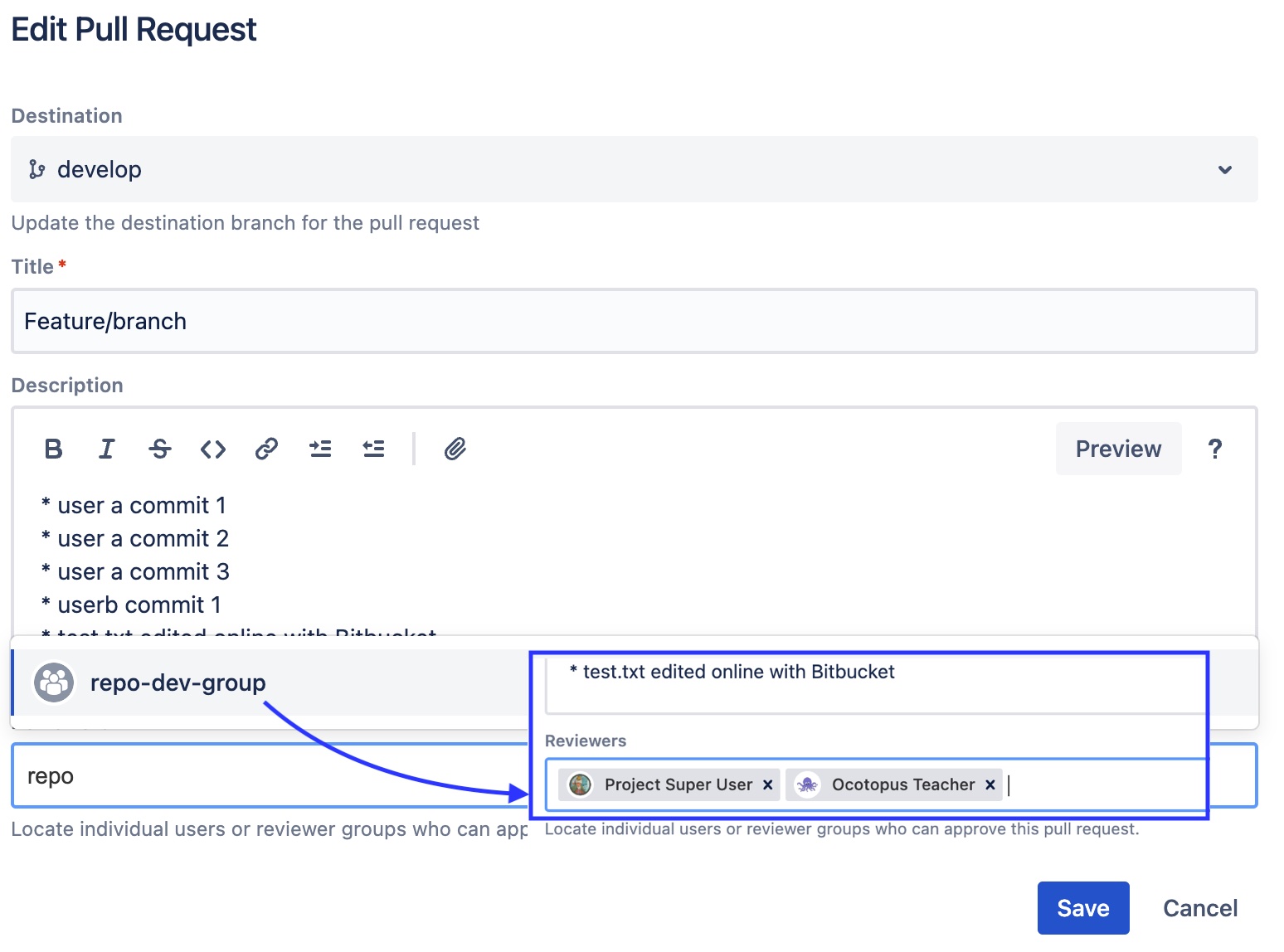Attach a file to the description

point(455,449)
